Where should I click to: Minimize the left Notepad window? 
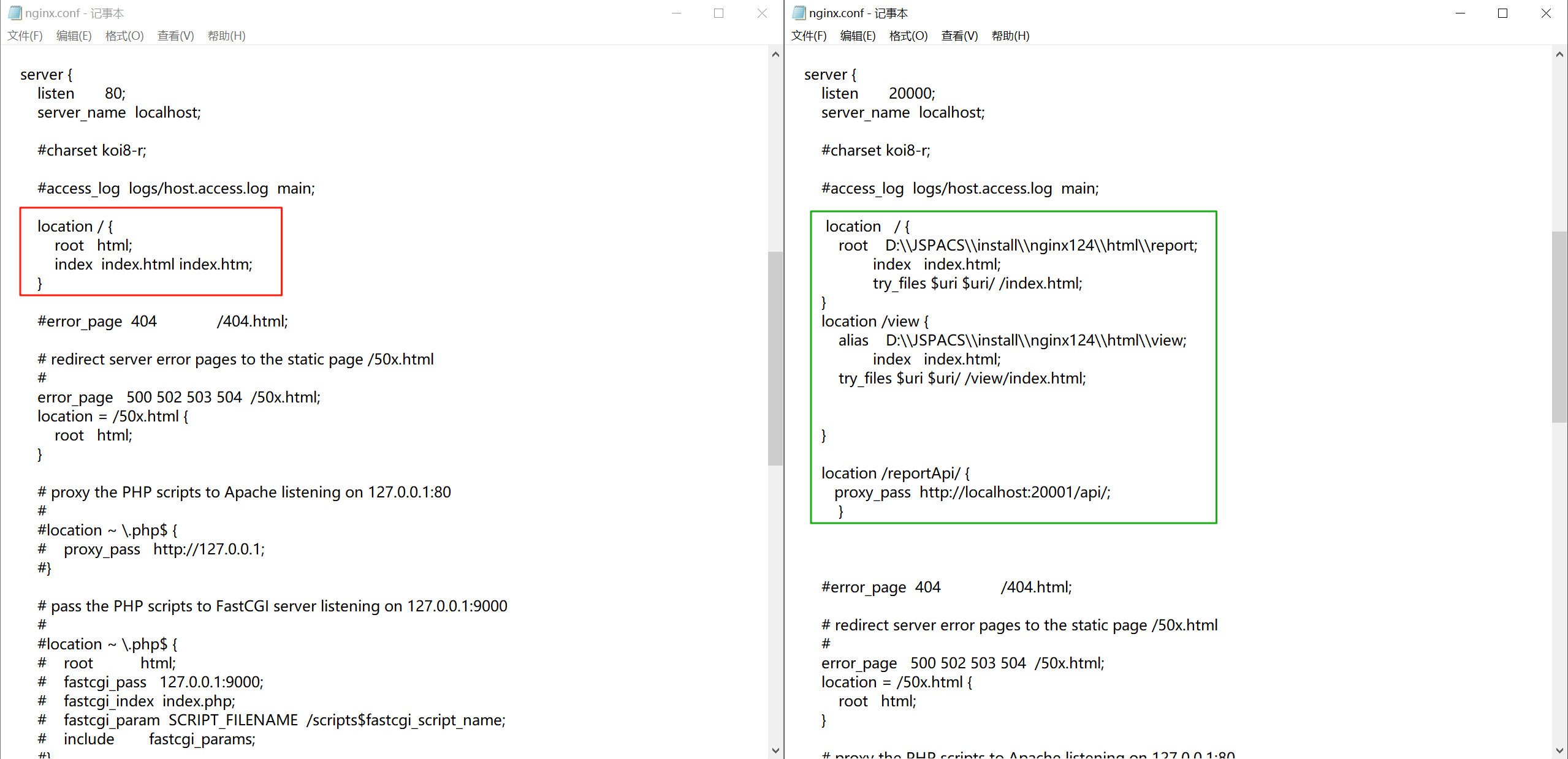(x=676, y=13)
